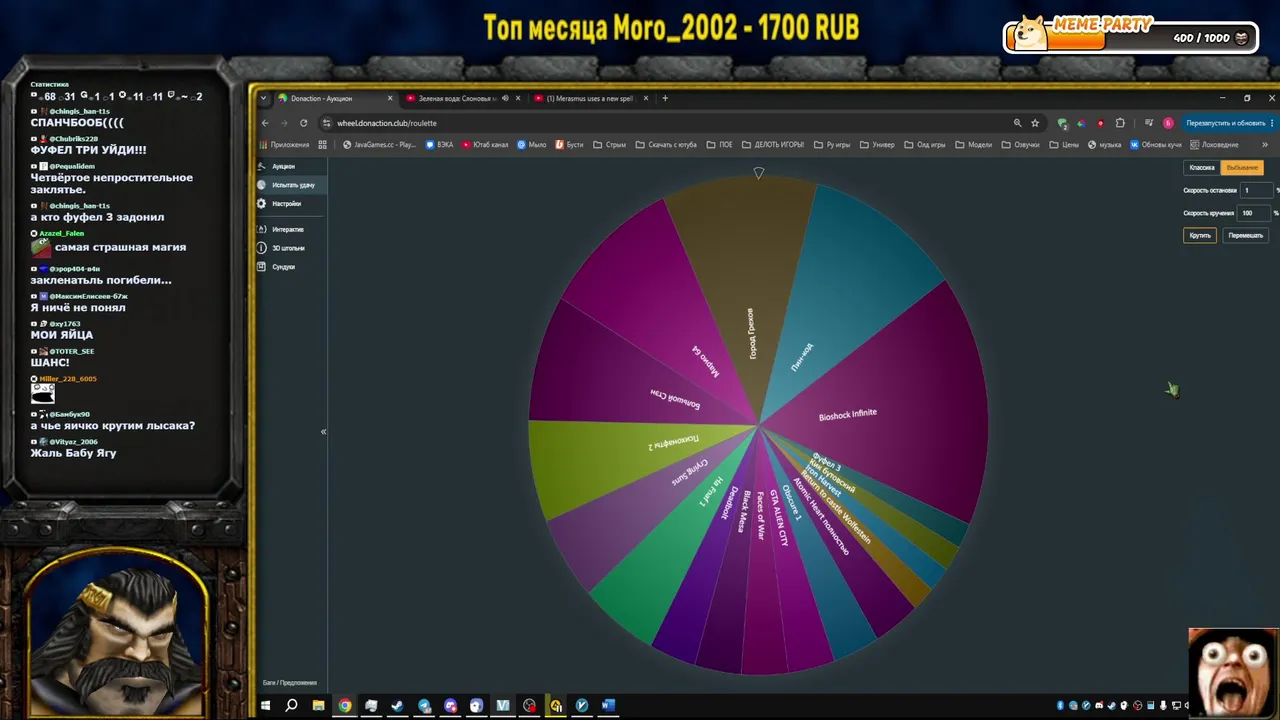Open the Мыло bookmark
Image resolution: width=1280 pixels, height=720 pixels.
[532, 145]
